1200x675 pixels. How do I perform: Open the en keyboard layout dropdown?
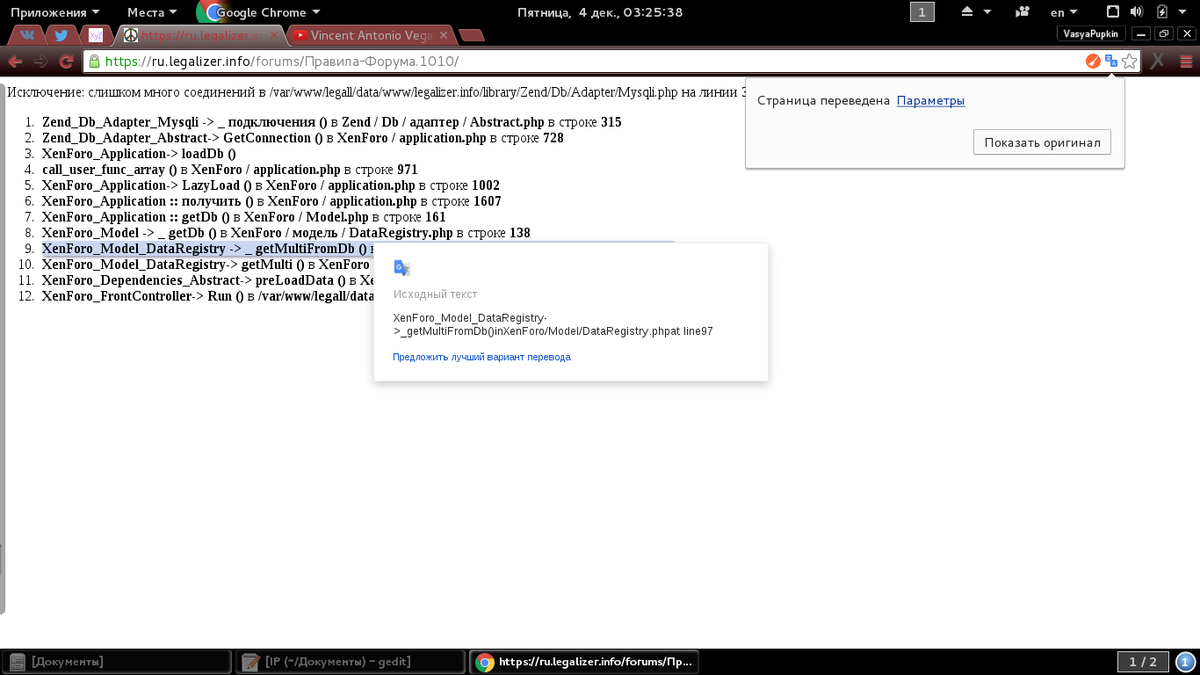pyautogui.click(x=1063, y=12)
